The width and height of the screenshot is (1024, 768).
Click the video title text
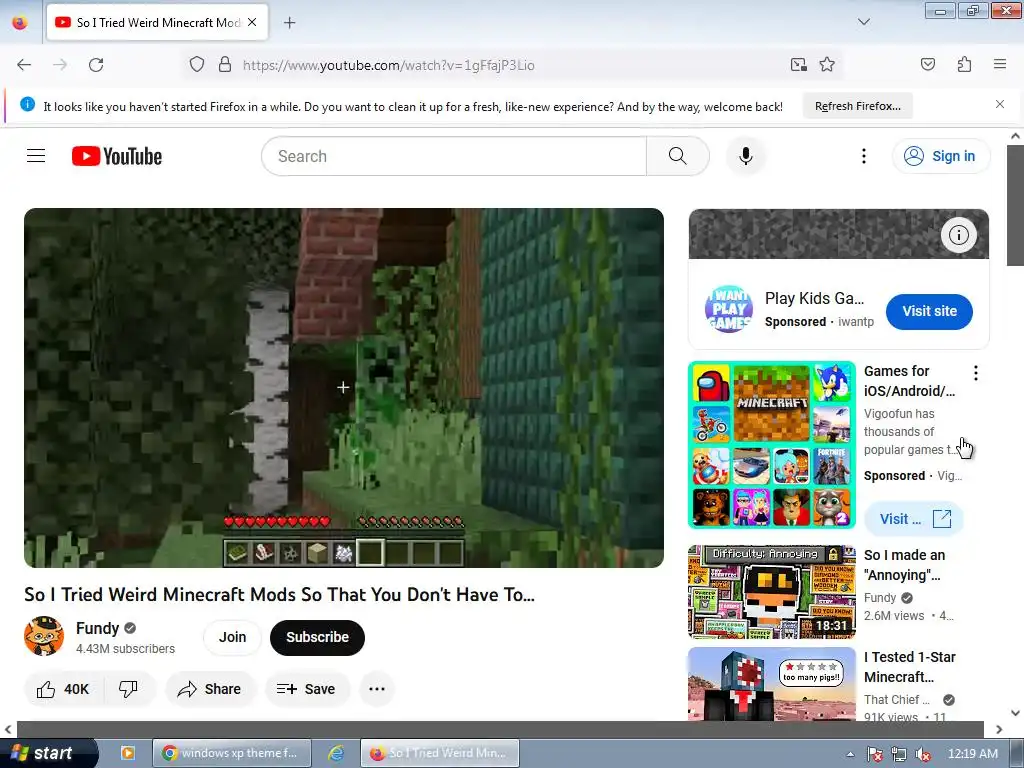point(280,595)
